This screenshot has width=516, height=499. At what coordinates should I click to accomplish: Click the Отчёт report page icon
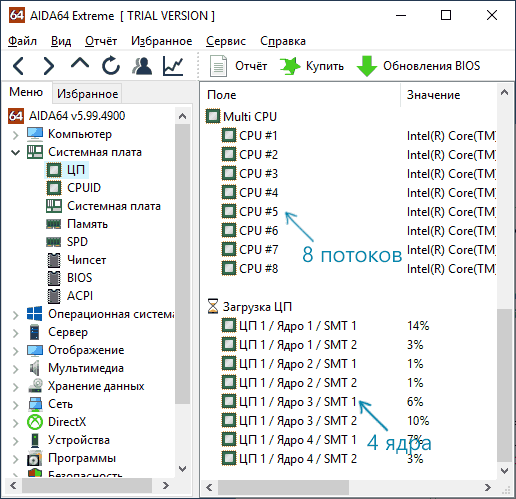(218, 66)
